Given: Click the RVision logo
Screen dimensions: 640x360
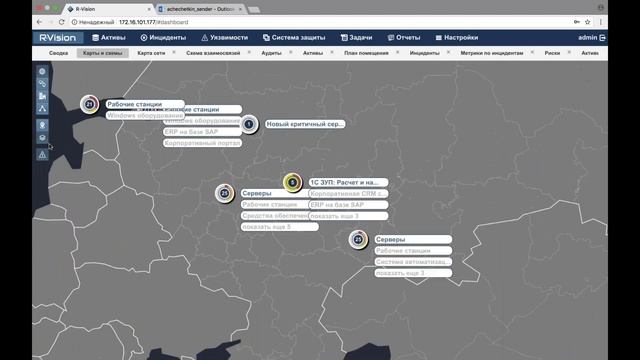Looking at the screenshot, I should [x=58, y=38].
